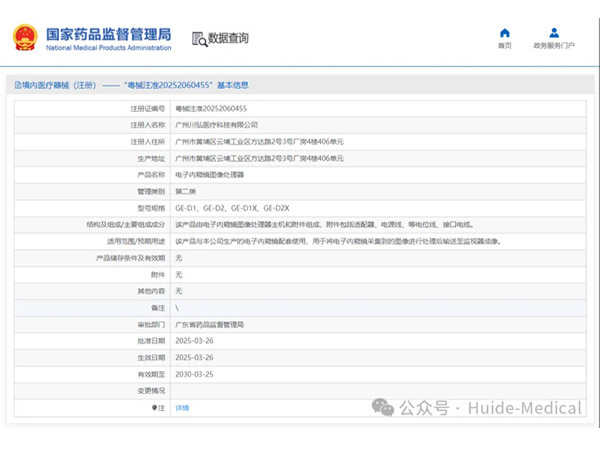Open 政务服务门户 via the person icon

click(x=553, y=33)
